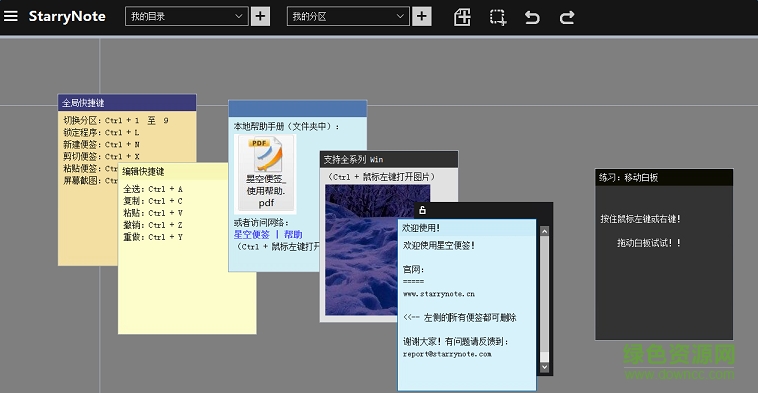Image resolution: width=758 pixels, height=393 pixels.
Task: Select the 练习：移动白板 note title
Action: (x=628, y=177)
